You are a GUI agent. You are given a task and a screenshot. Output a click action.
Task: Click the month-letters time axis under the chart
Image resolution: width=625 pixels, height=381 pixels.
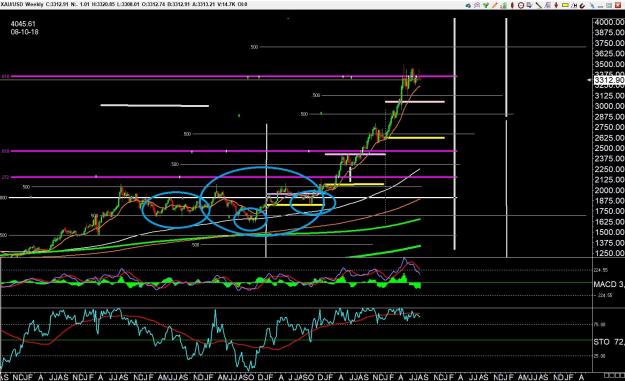coord(293,377)
